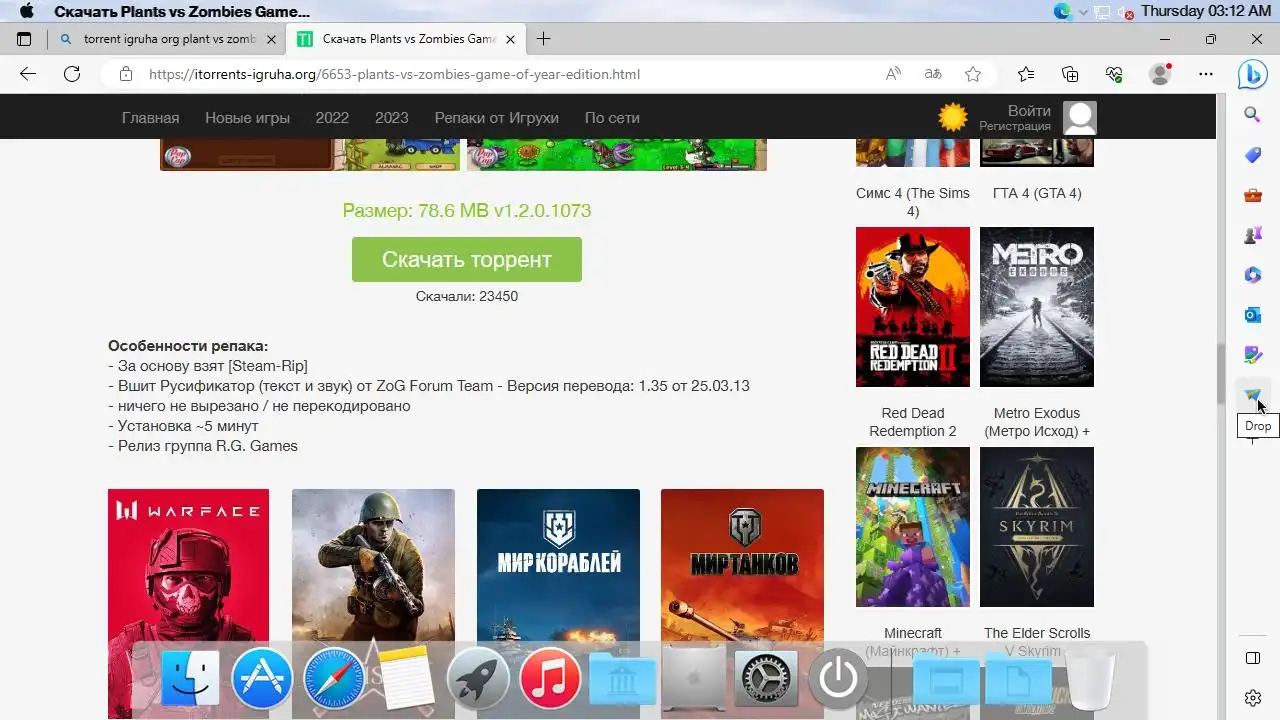The height and width of the screenshot is (720, 1280).
Task: Open the sidebar Microsoft 365 icon
Action: click(x=1253, y=275)
